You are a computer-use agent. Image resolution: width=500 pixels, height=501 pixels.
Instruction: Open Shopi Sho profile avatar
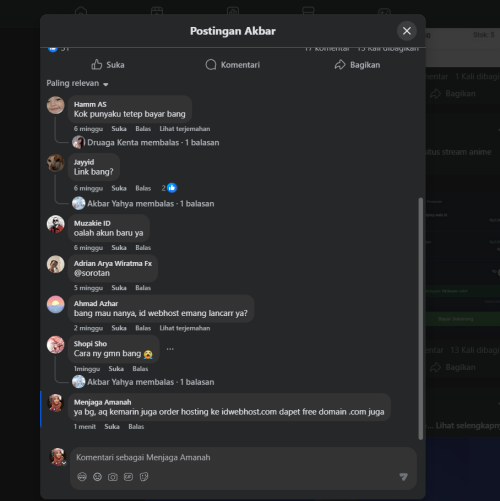(x=55, y=344)
